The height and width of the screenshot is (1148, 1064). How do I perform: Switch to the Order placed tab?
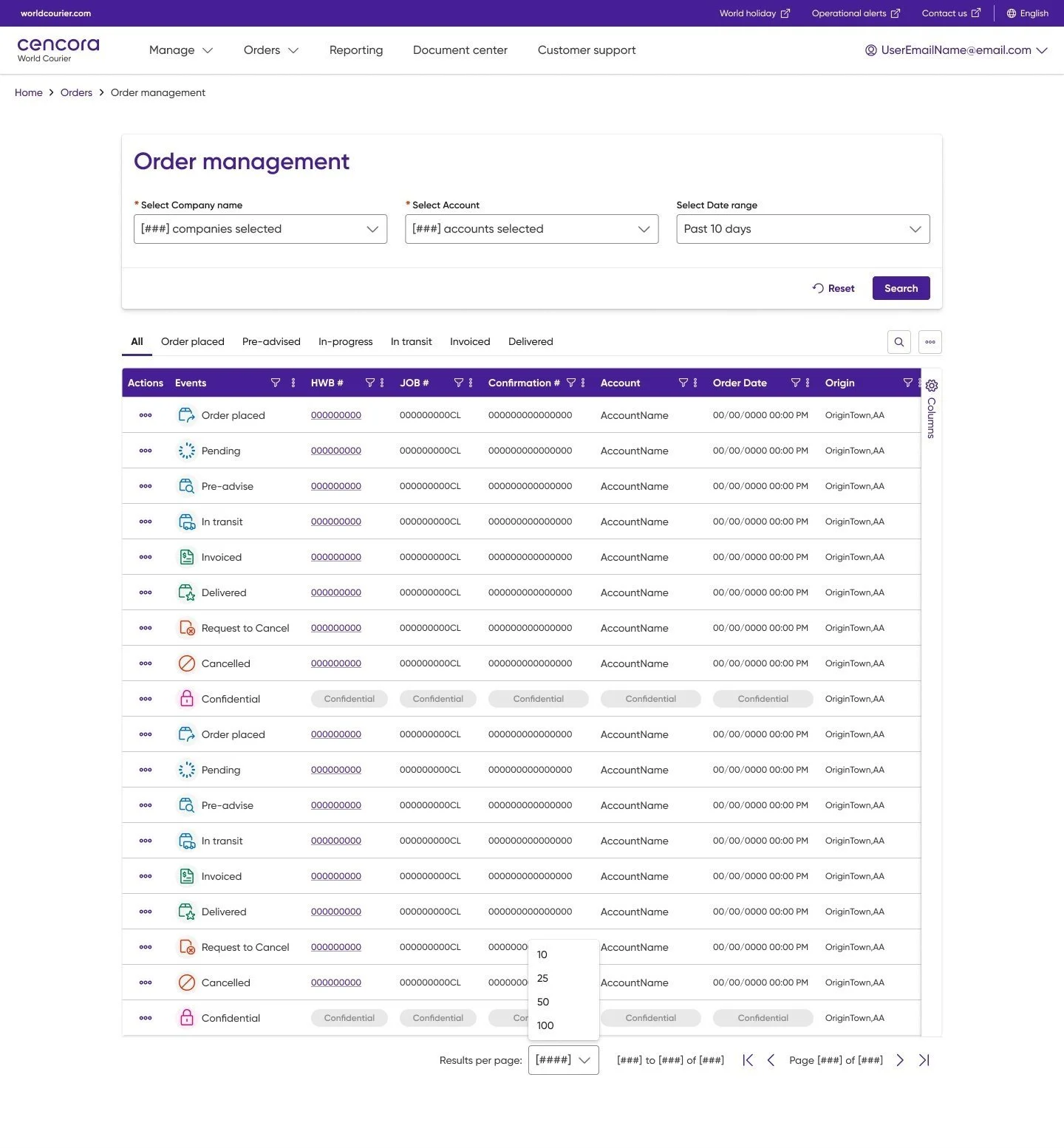coord(193,342)
